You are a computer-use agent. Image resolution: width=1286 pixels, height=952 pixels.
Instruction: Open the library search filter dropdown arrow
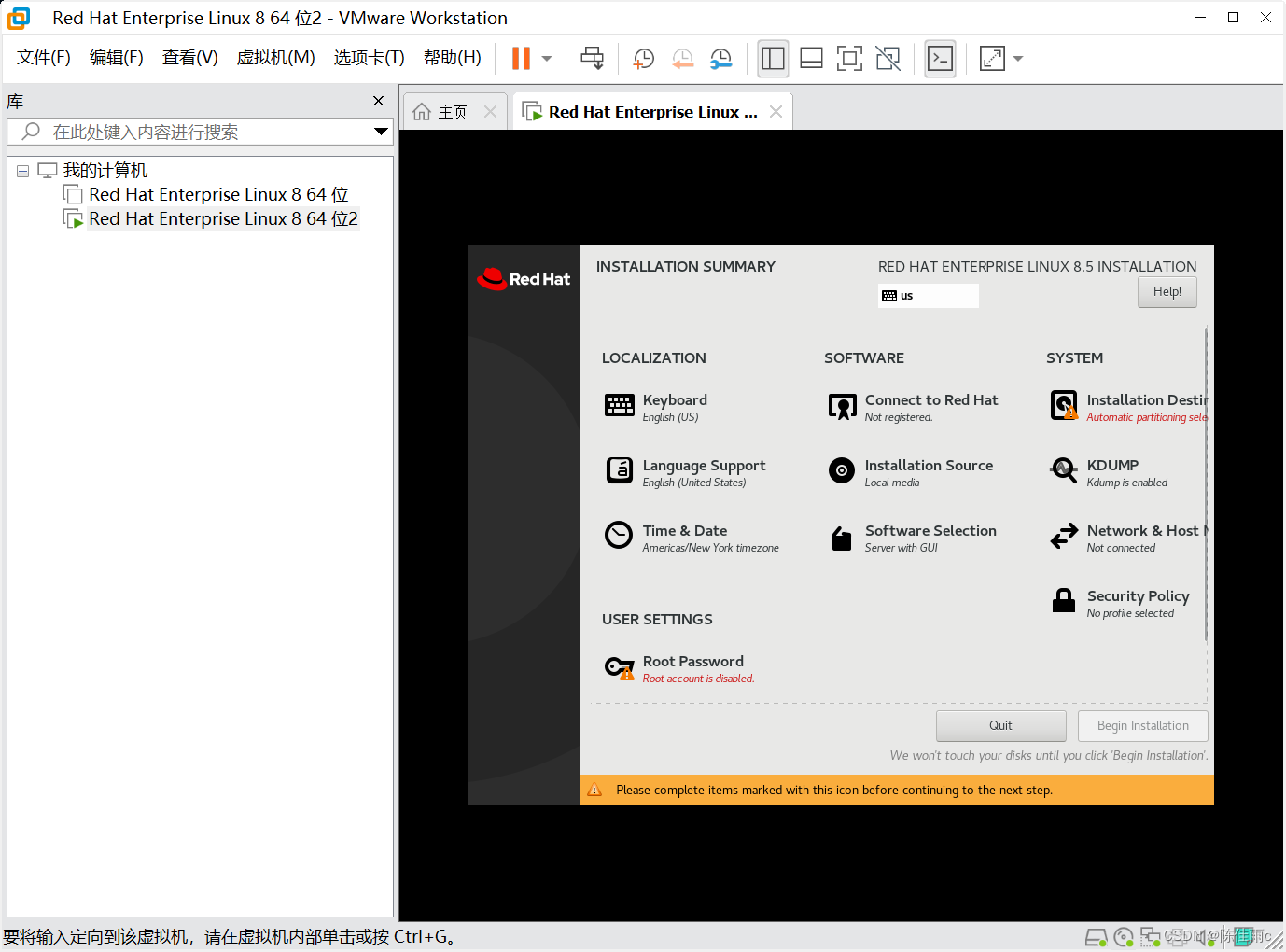click(x=381, y=132)
